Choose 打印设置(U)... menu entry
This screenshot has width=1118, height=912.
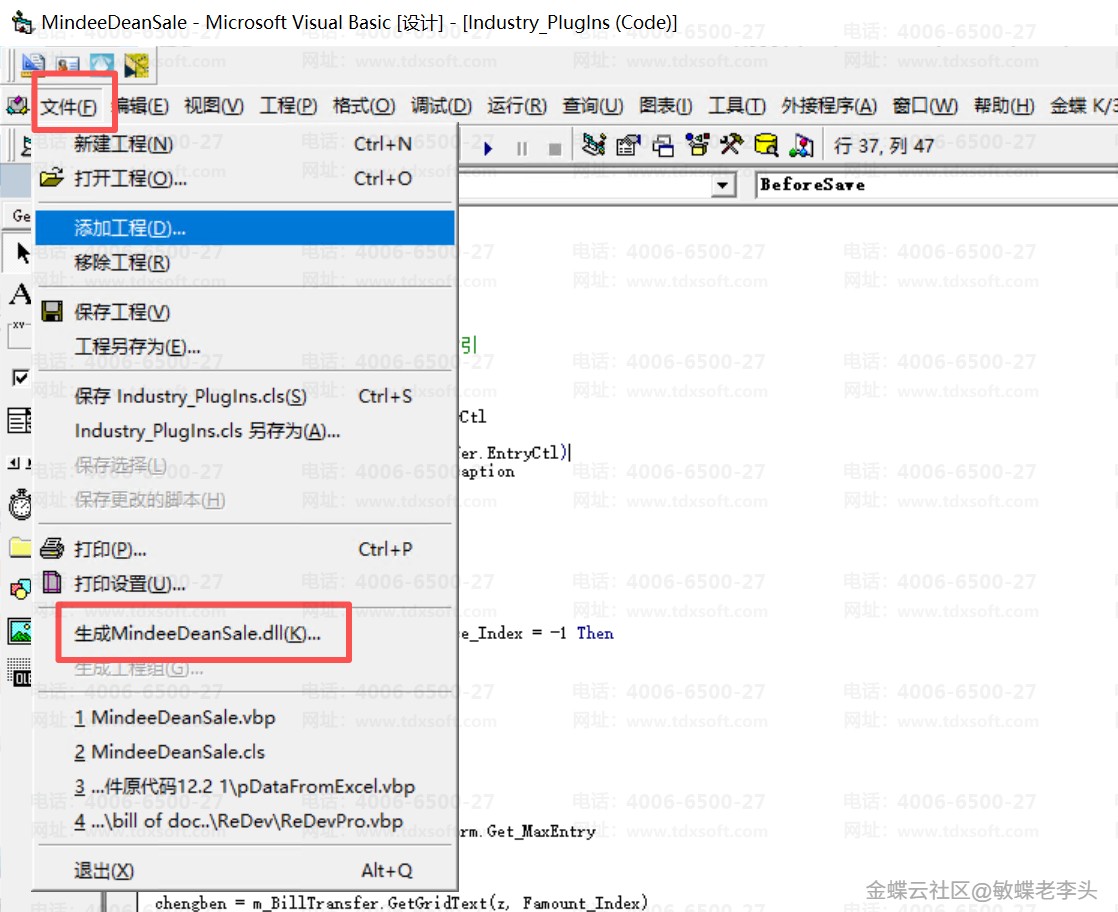245,584
